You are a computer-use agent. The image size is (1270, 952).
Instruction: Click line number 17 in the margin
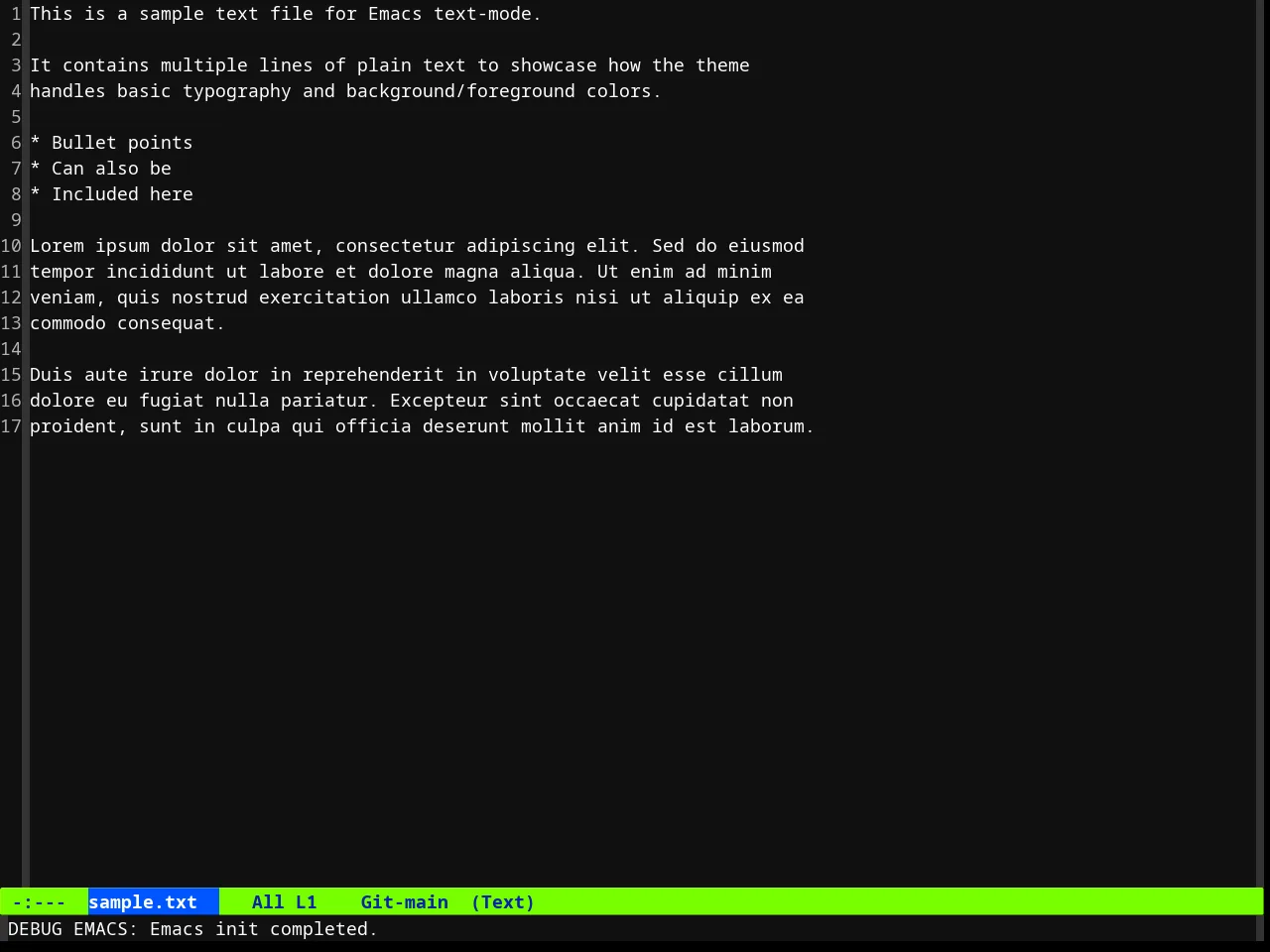pyautogui.click(x=11, y=426)
